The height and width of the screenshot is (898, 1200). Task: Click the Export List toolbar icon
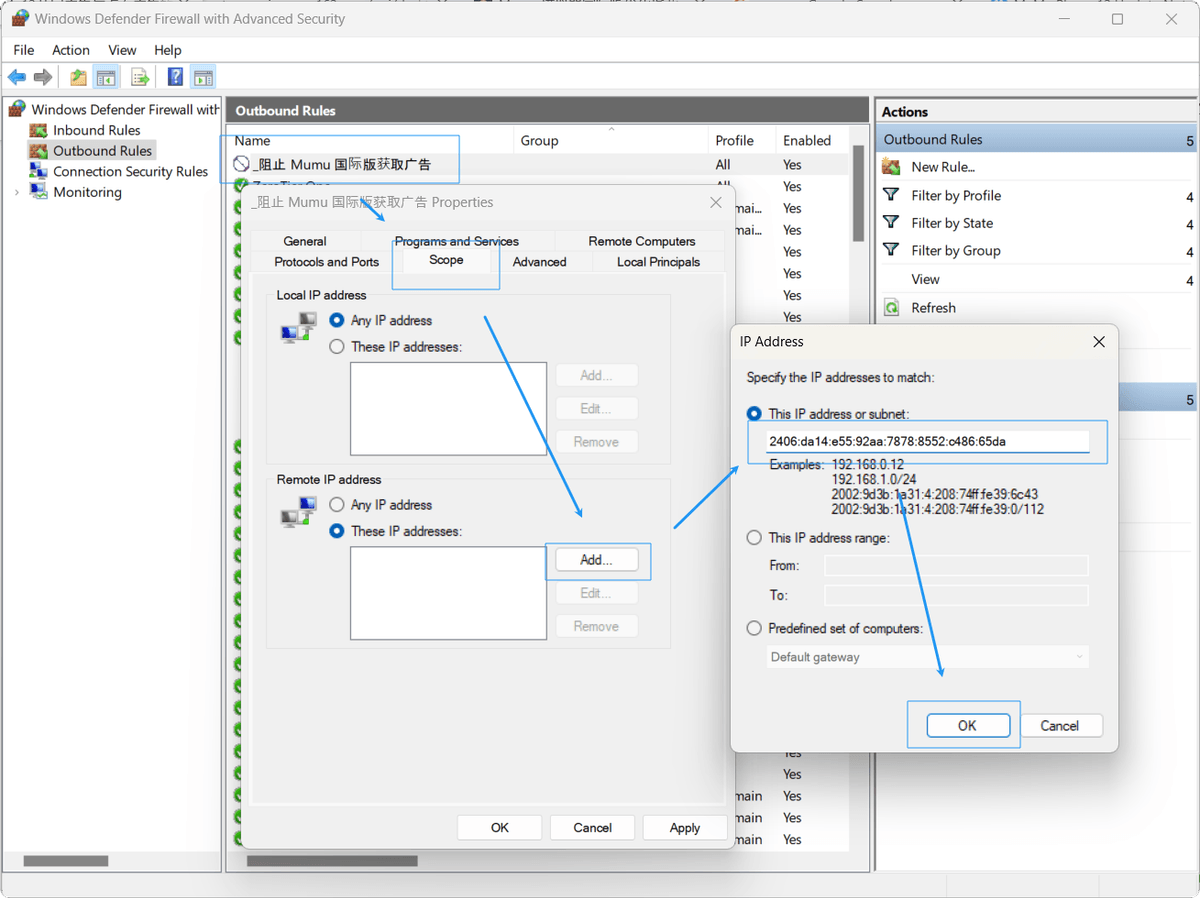pos(140,77)
